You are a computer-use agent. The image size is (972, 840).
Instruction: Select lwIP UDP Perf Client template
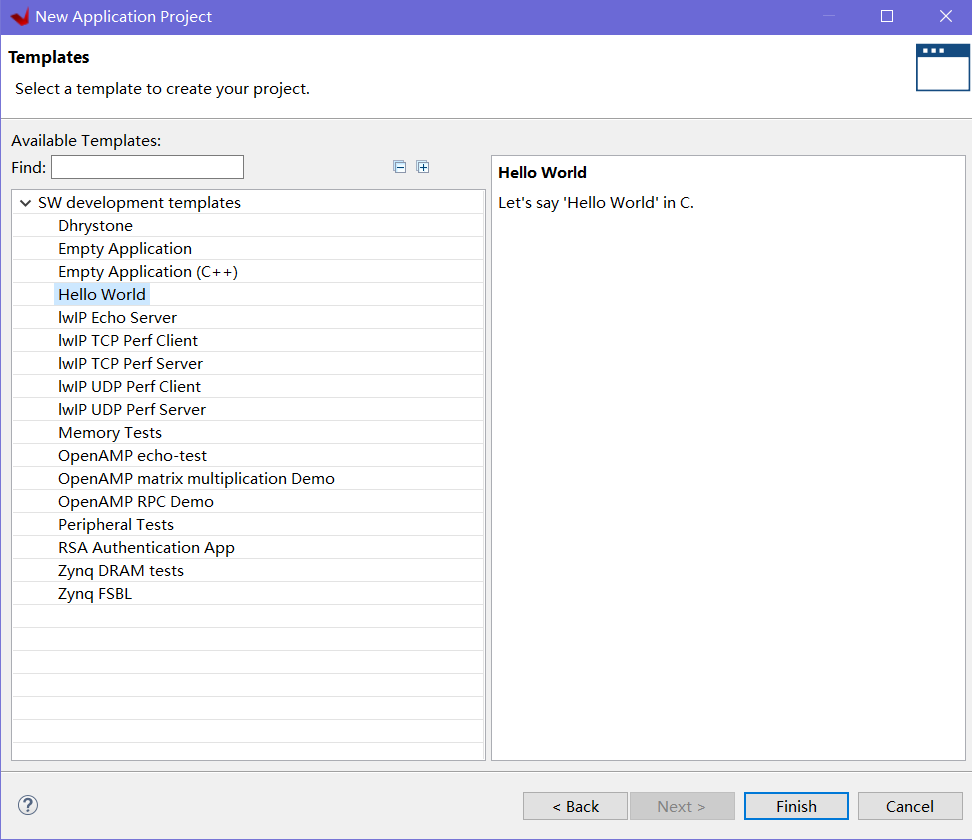(x=130, y=386)
